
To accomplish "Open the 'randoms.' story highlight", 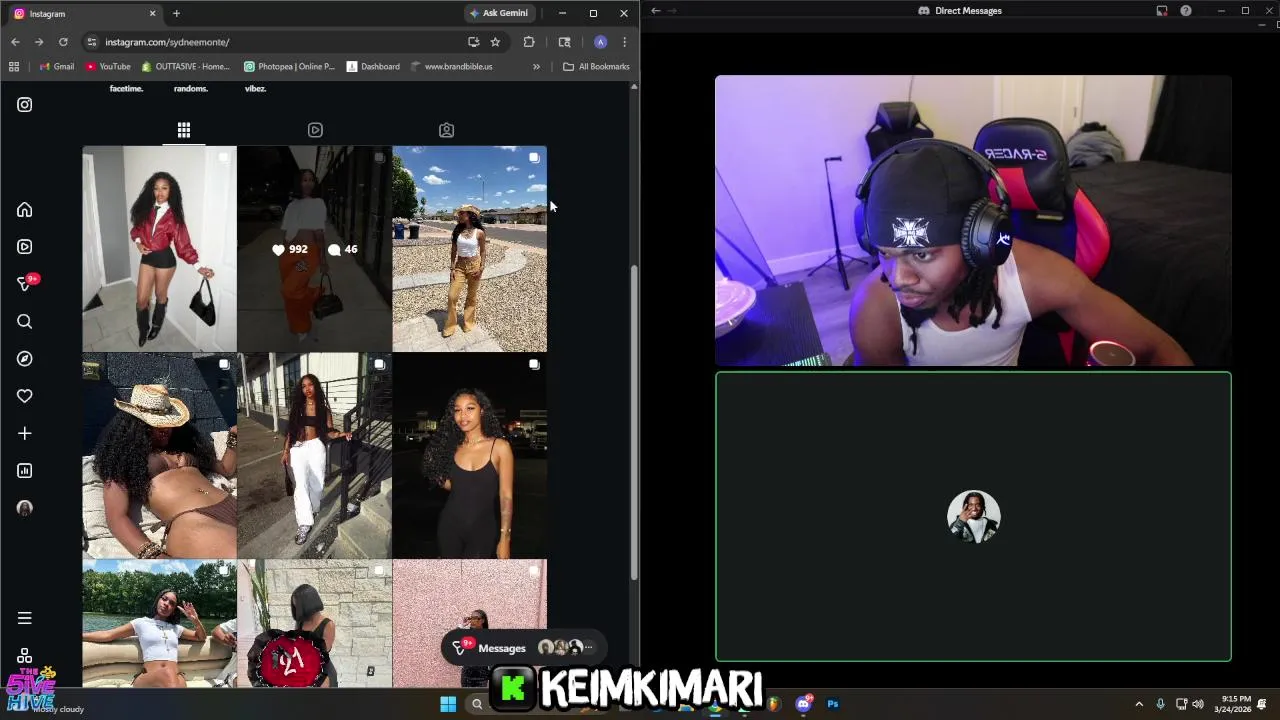I will pos(191,89).
